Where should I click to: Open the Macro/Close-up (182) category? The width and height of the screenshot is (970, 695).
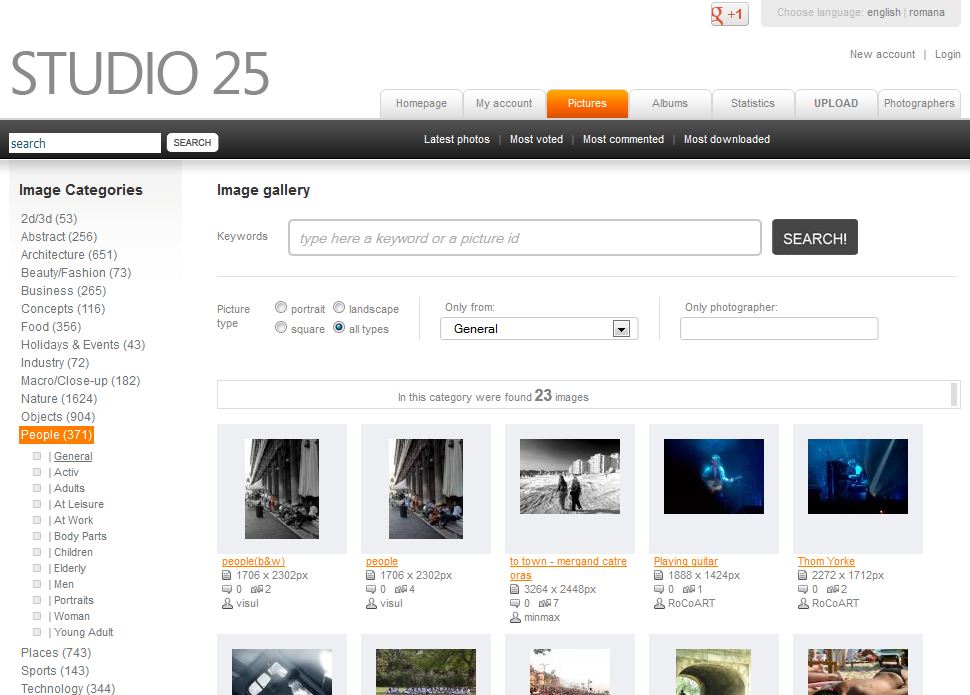coord(80,381)
